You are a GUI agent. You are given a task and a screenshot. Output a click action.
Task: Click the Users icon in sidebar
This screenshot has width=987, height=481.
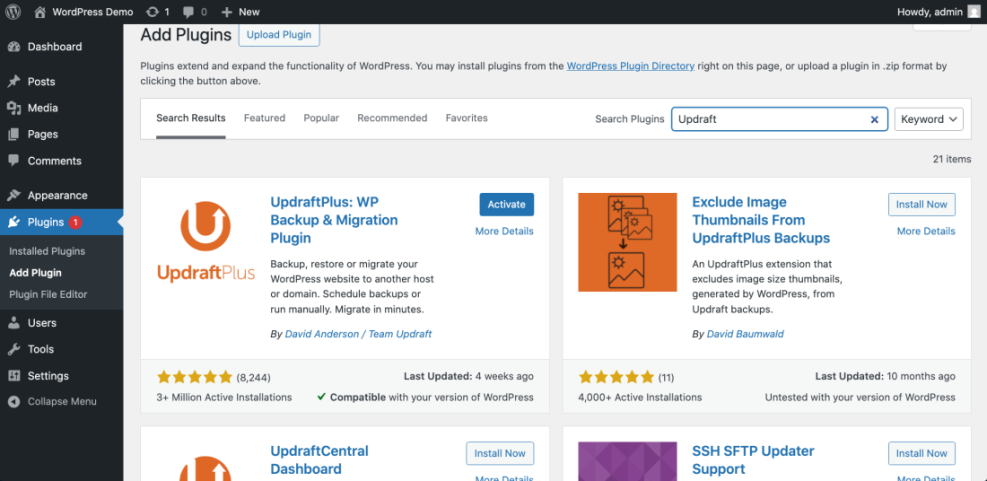14,323
